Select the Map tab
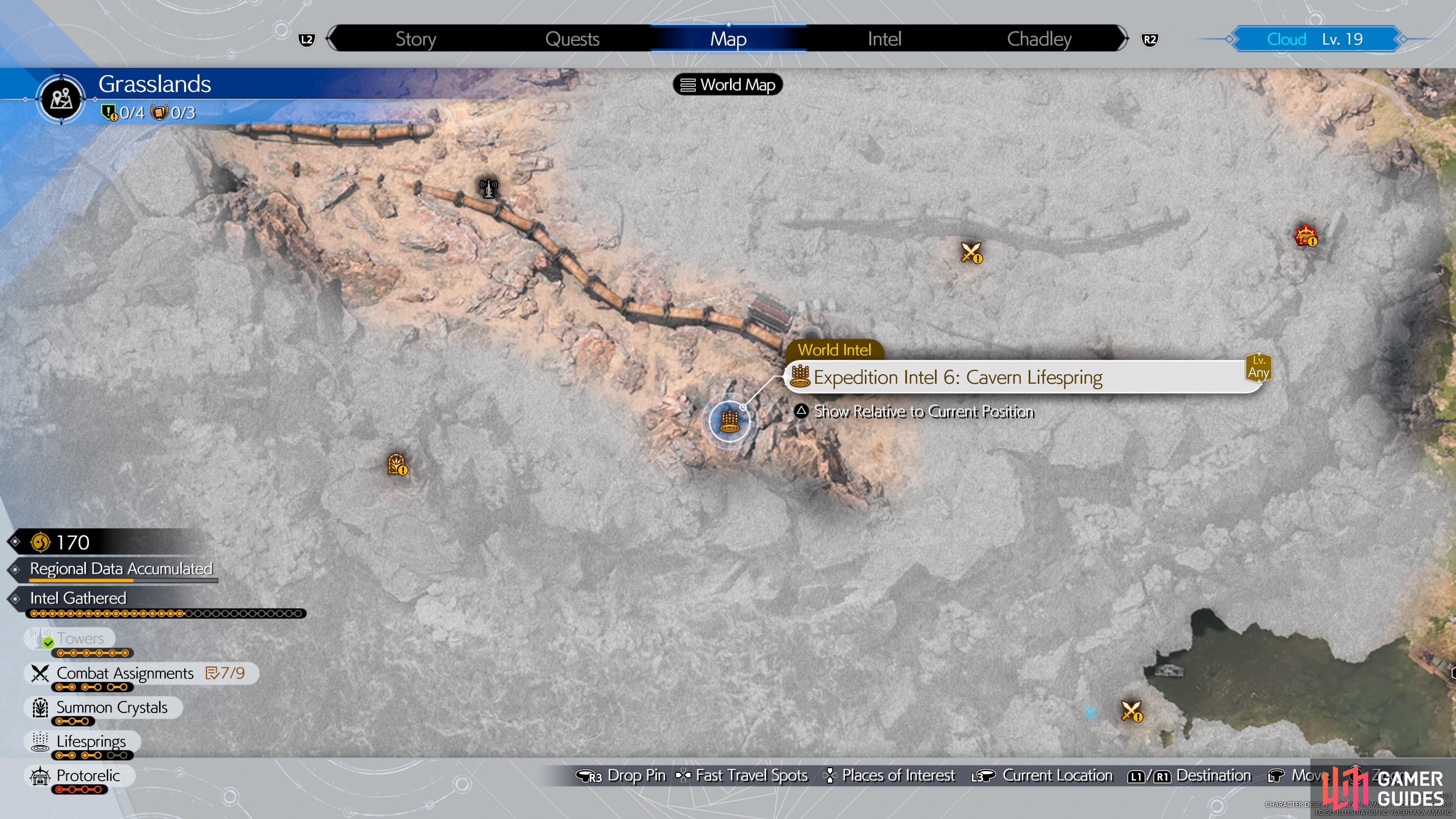Screen dimensions: 1456x819 click(x=728, y=39)
